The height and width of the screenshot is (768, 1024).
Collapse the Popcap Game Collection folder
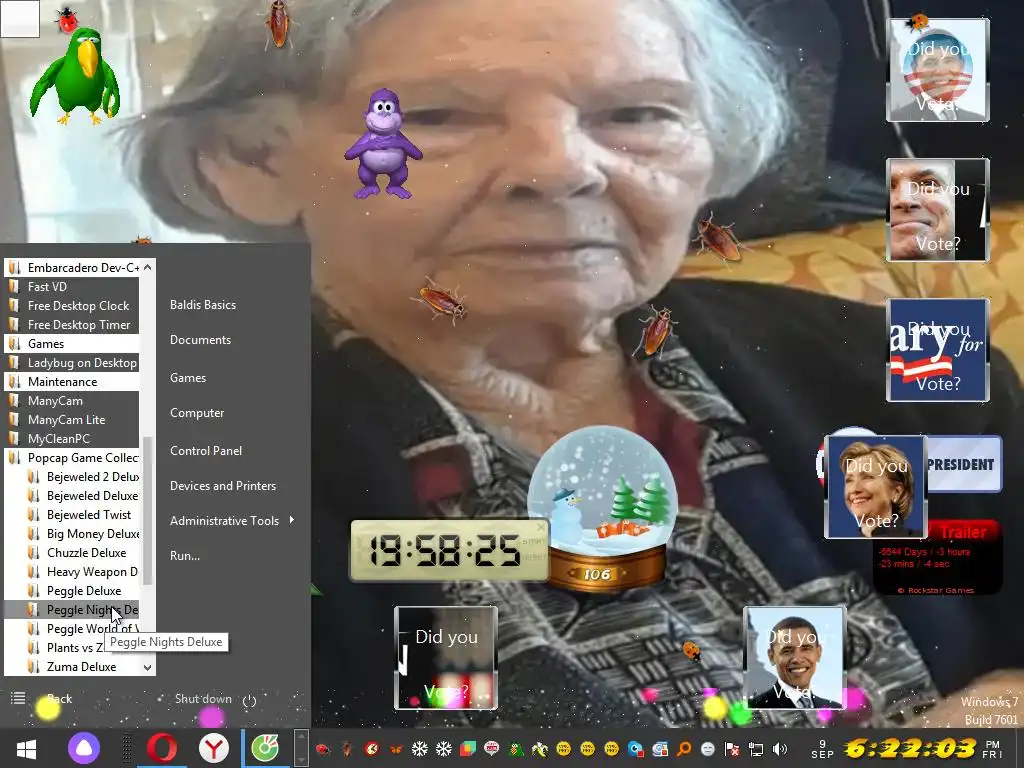72,458
